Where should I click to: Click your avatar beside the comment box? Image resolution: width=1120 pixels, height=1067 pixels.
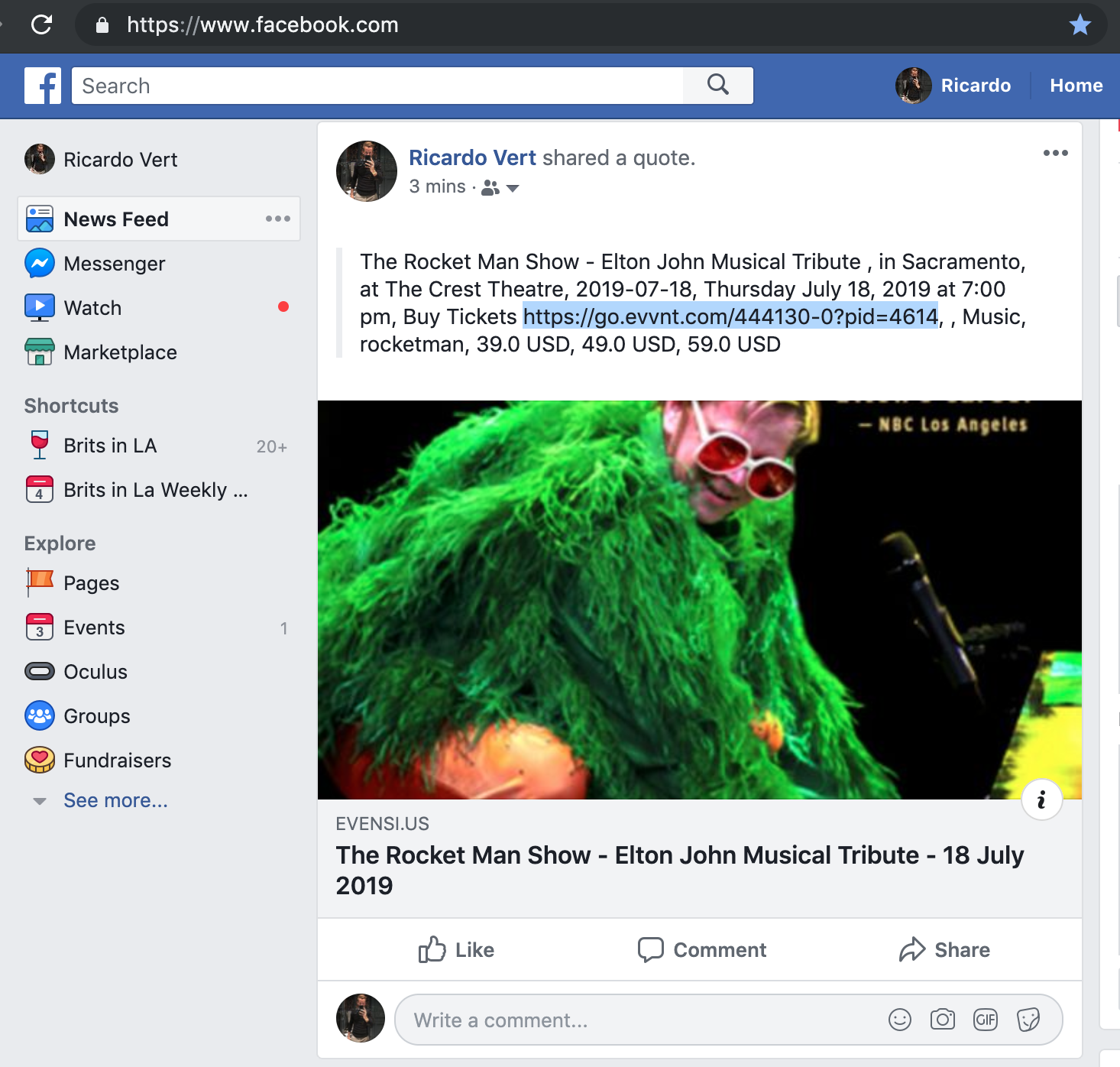point(361,1018)
